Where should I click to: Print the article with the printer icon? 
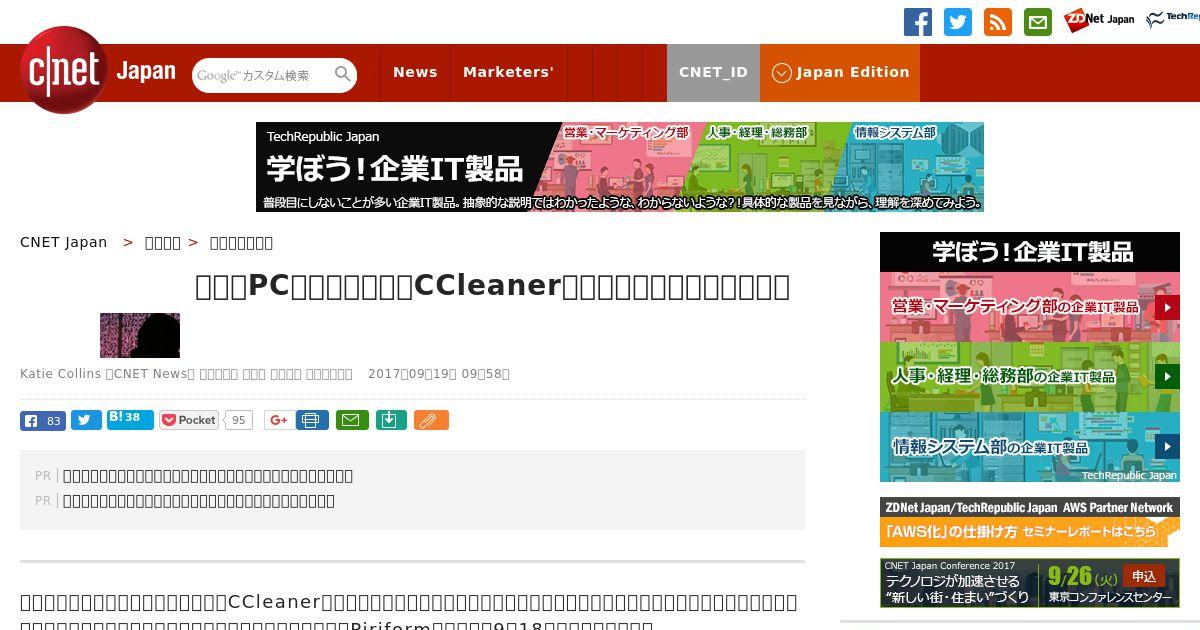(312, 420)
